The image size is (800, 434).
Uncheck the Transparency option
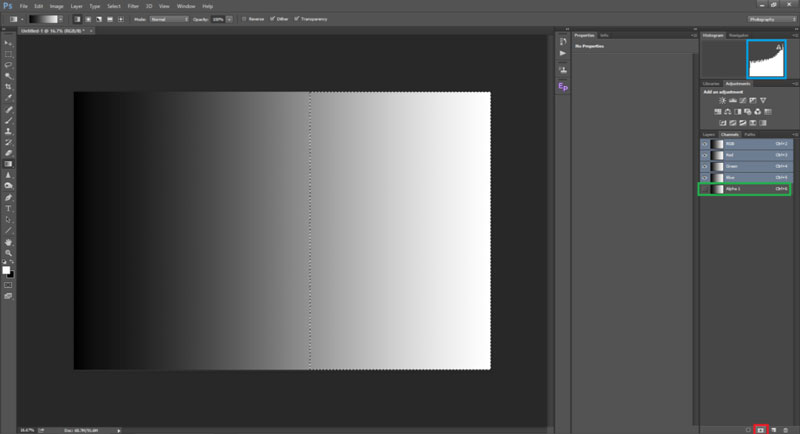pyautogui.click(x=300, y=19)
